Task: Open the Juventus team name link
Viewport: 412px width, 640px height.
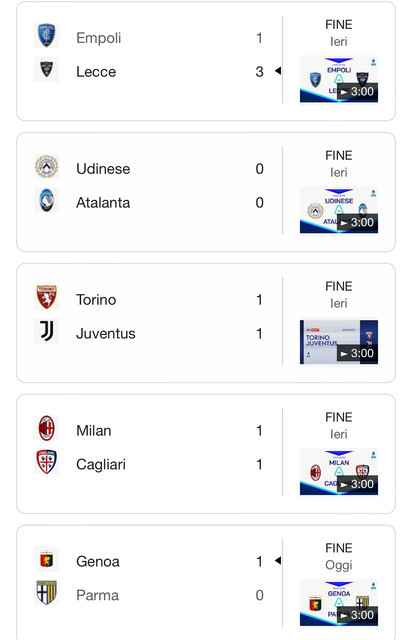Action: tap(106, 333)
